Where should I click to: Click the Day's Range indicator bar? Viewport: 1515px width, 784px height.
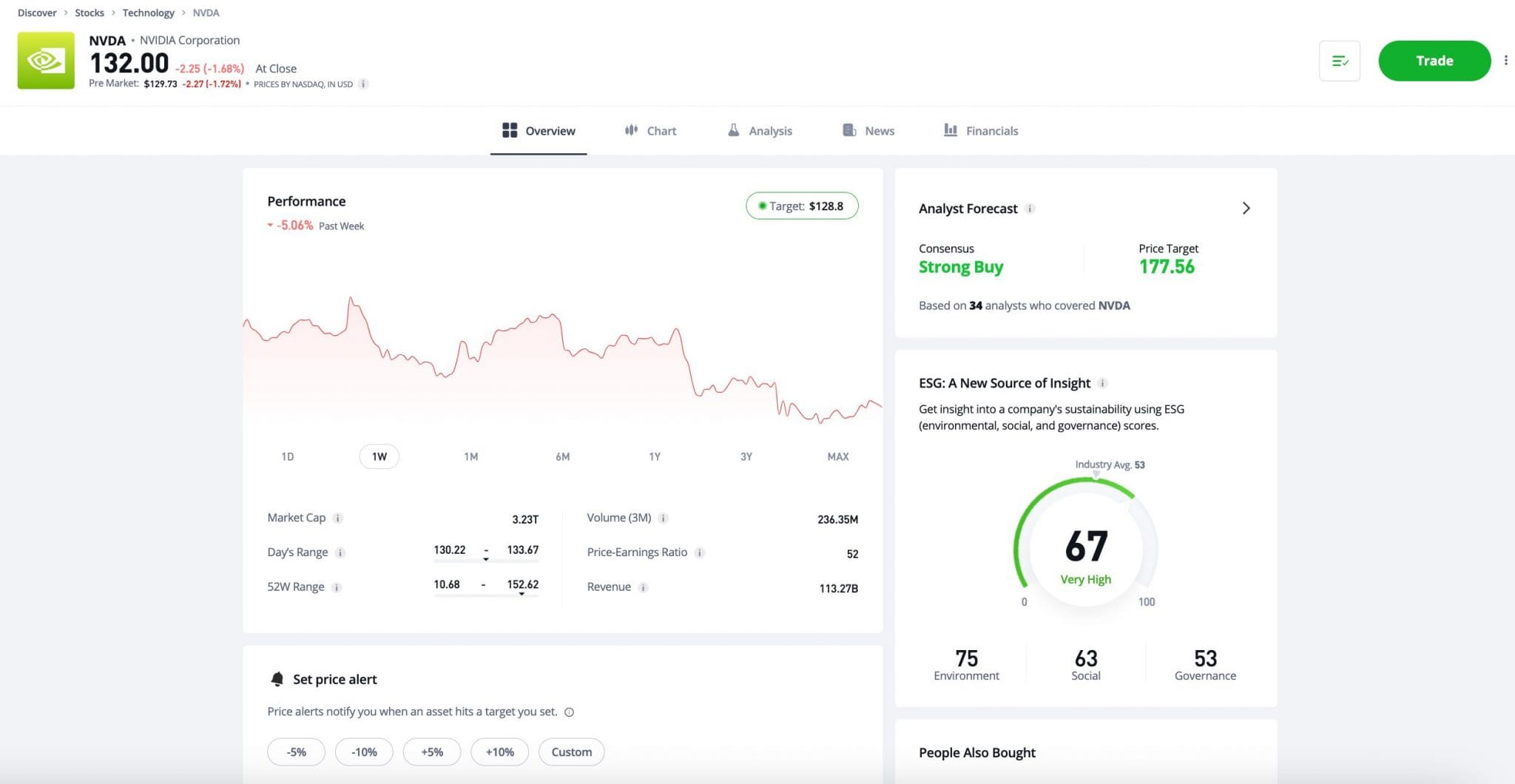point(486,561)
